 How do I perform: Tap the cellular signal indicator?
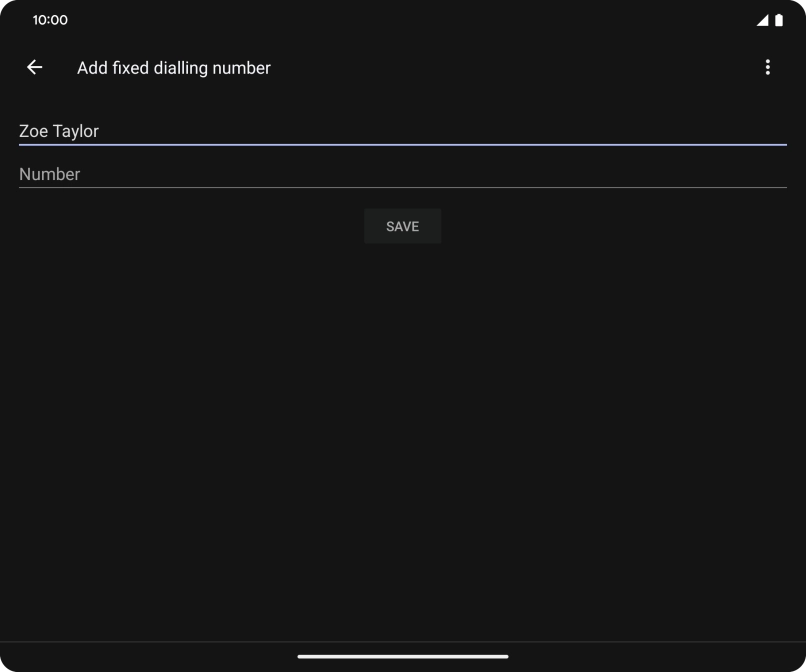pyautogui.click(x=762, y=20)
